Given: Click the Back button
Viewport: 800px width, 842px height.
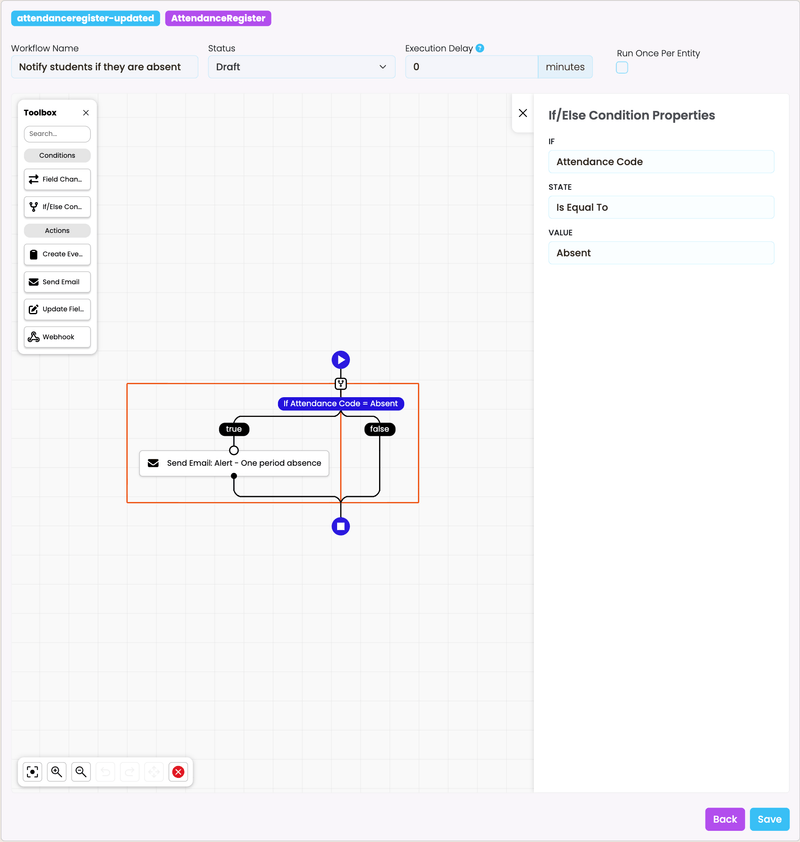Looking at the screenshot, I should [x=725, y=819].
